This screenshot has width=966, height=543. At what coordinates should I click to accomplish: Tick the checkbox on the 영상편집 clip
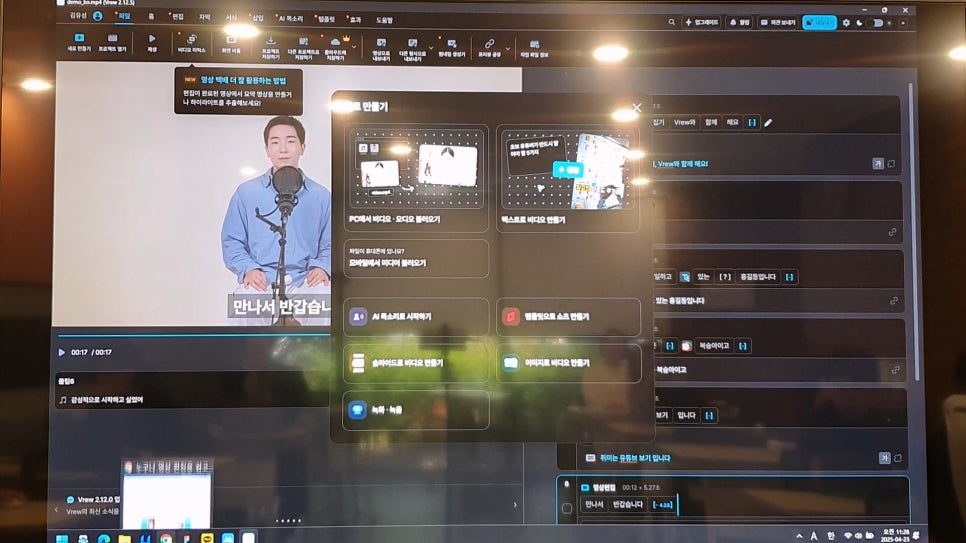click(567, 508)
